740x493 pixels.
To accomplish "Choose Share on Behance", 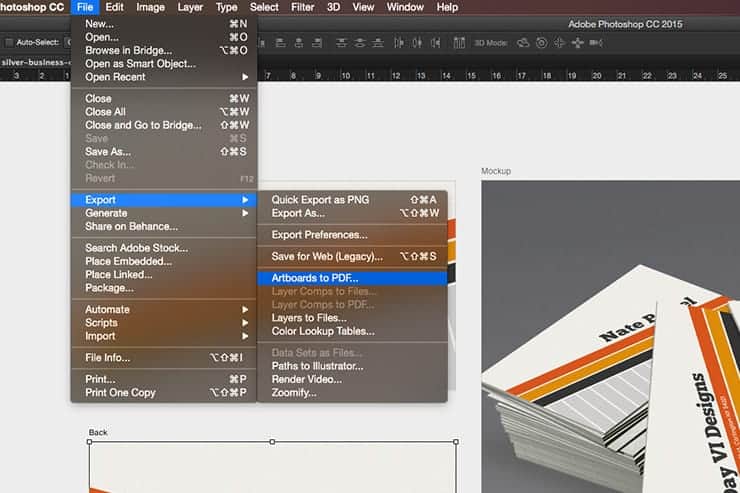I will coord(163,226).
